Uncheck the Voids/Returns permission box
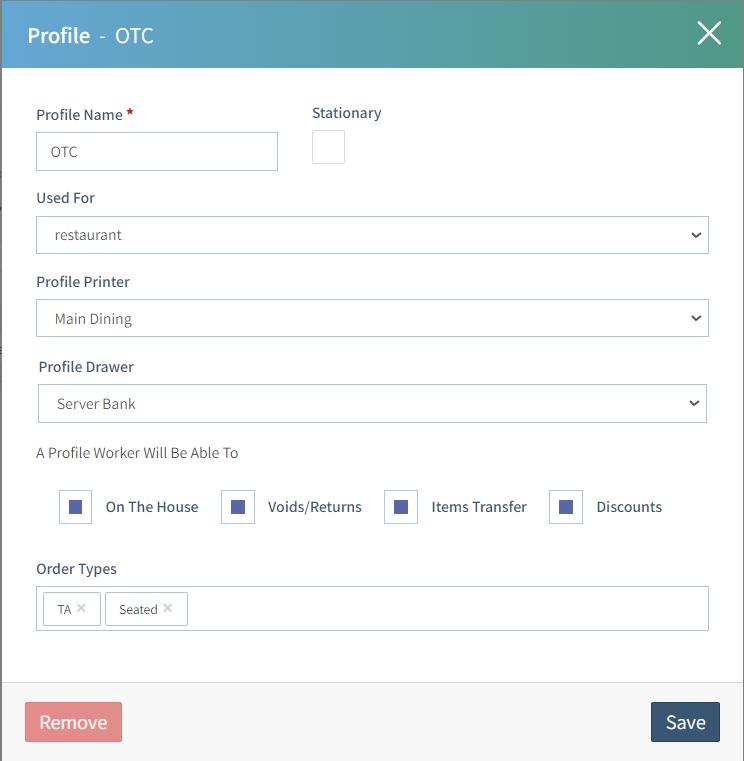The width and height of the screenshot is (744, 761). (238, 507)
